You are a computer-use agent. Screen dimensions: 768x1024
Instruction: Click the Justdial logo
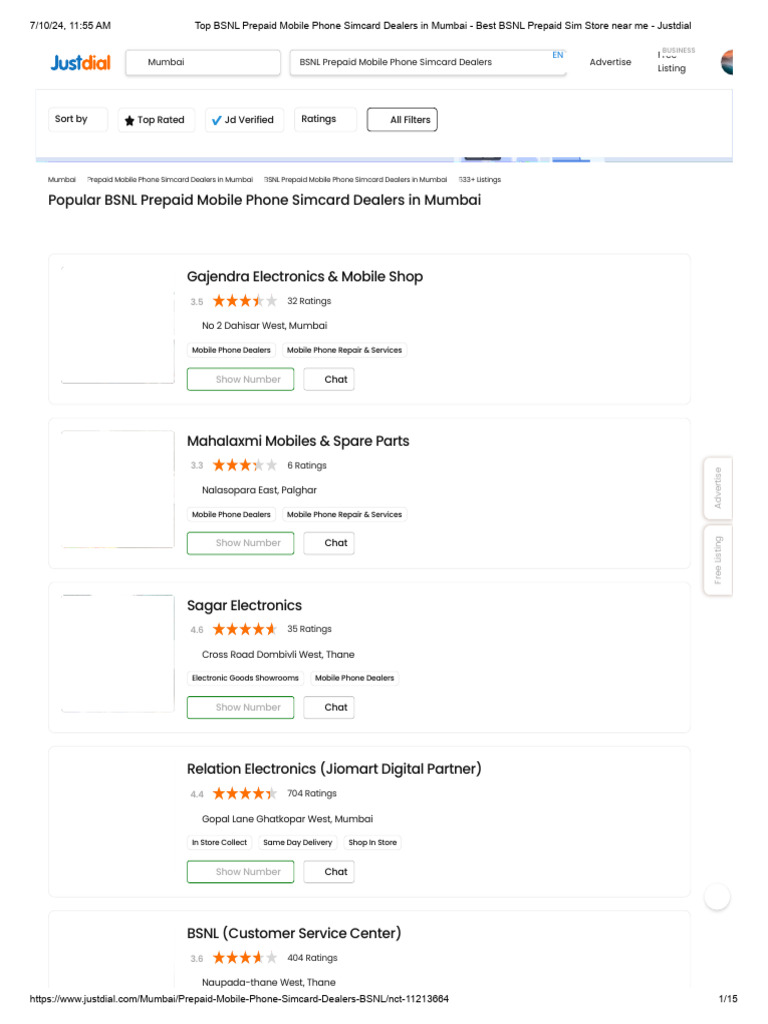[x=80, y=63]
